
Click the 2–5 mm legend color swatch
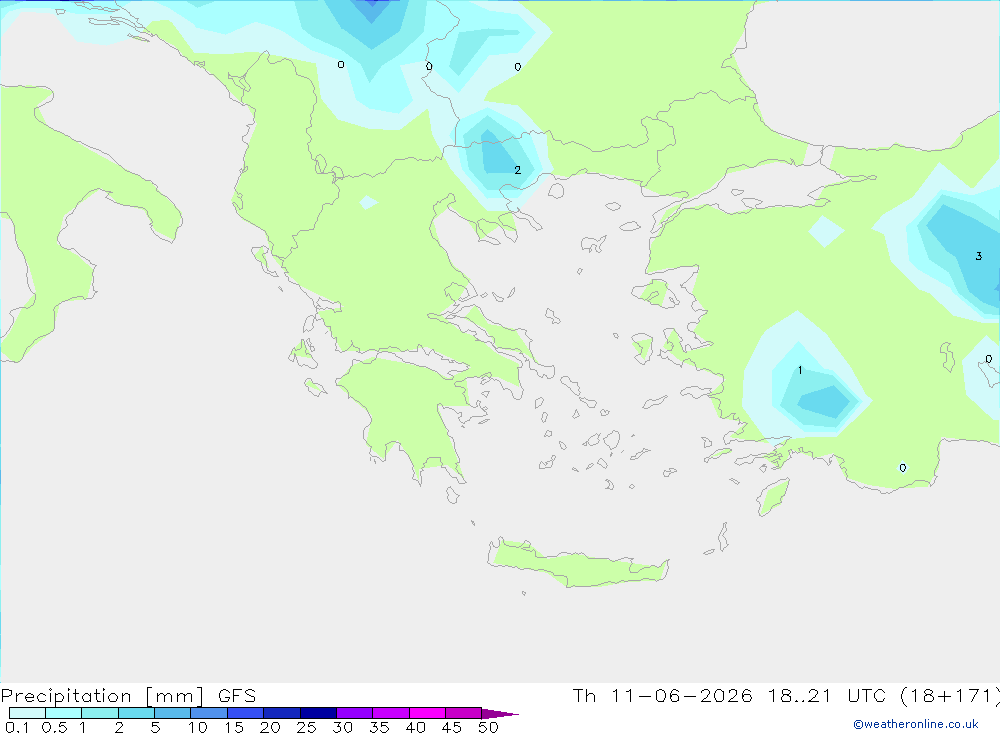(136, 713)
